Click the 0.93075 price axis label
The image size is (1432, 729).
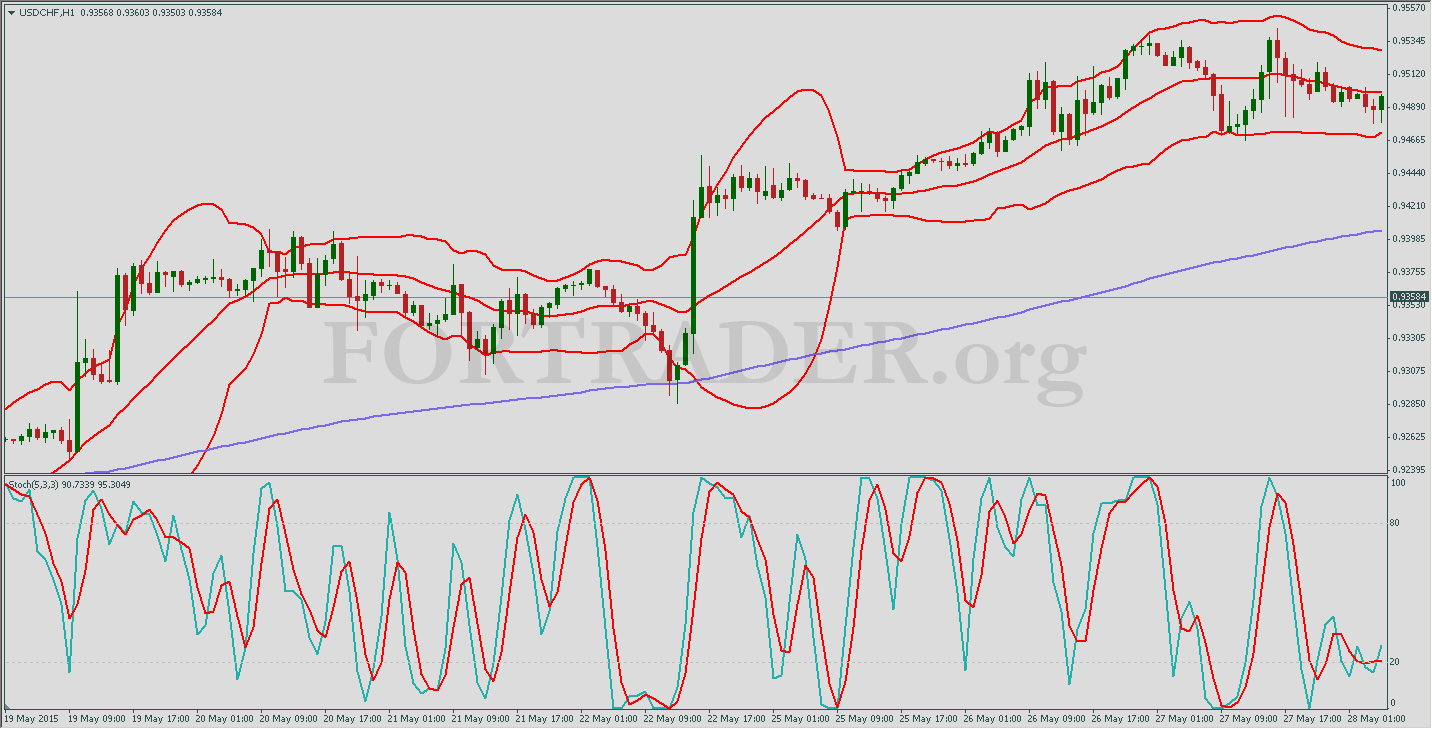[1409, 371]
